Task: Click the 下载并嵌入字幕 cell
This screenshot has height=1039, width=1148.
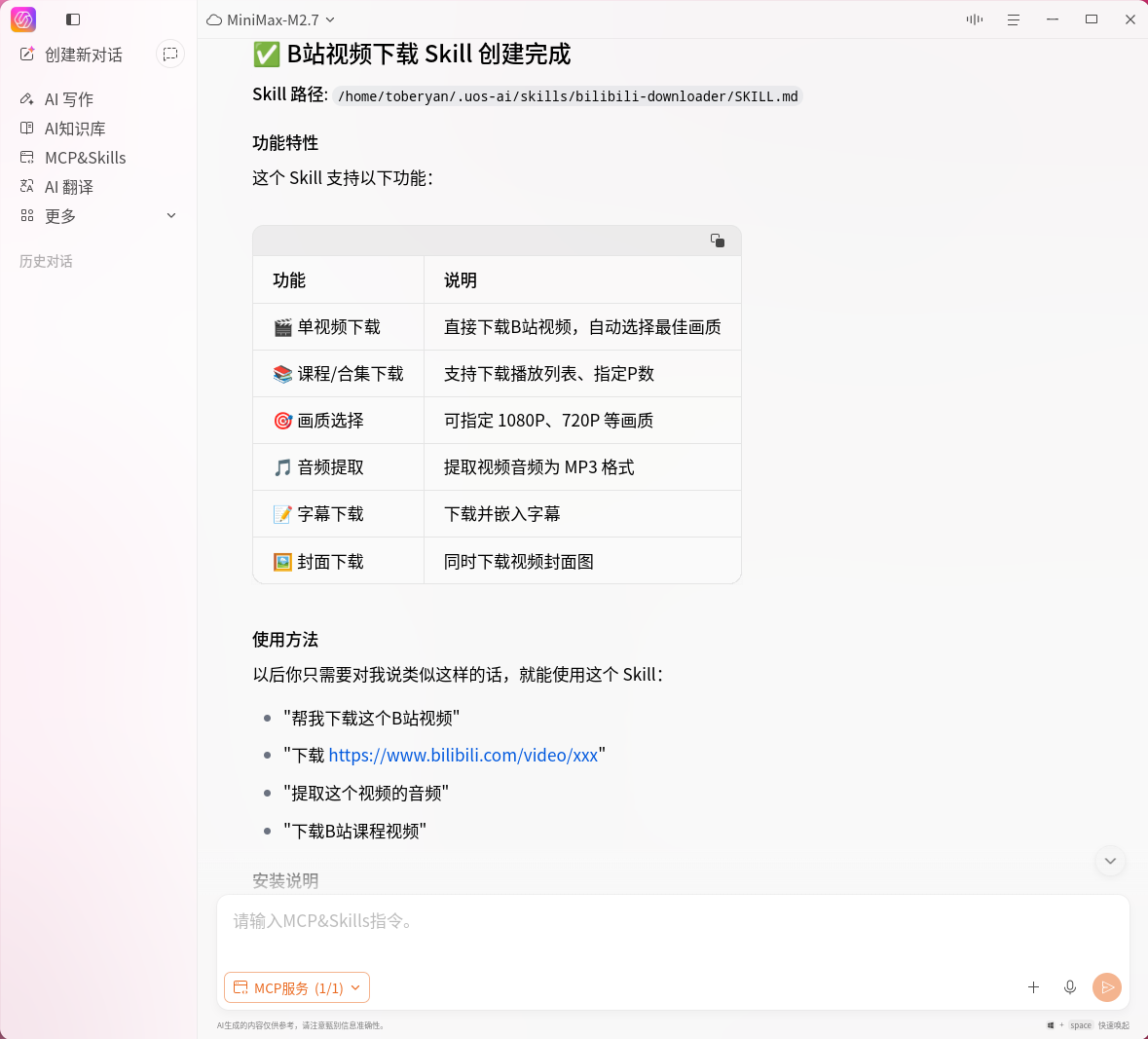Action: (583, 514)
